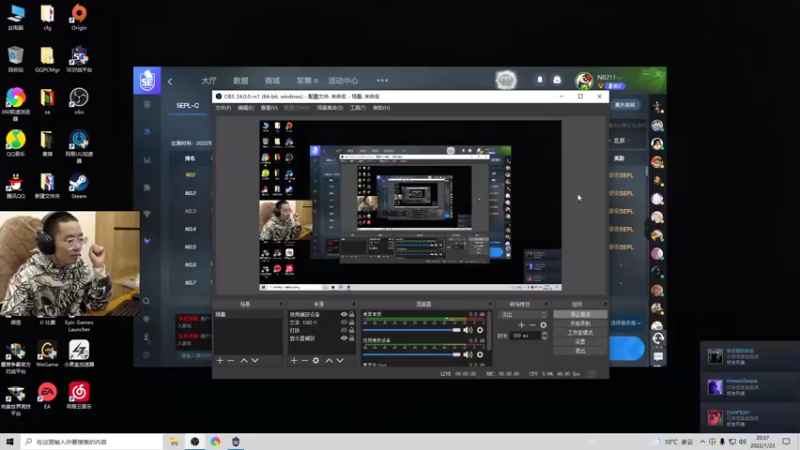Add a transition with plus icon
This screenshot has height=450, width=800.
521,325
